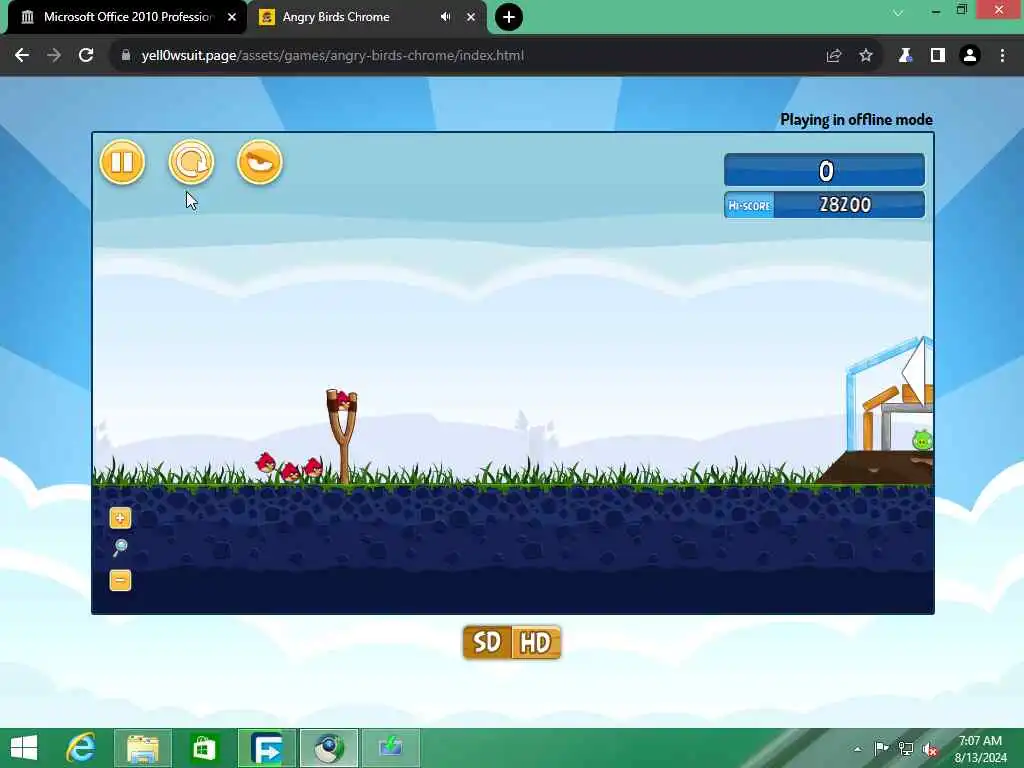
Task: Open the Windows Start menu
Action: click(x=24, y=748)
